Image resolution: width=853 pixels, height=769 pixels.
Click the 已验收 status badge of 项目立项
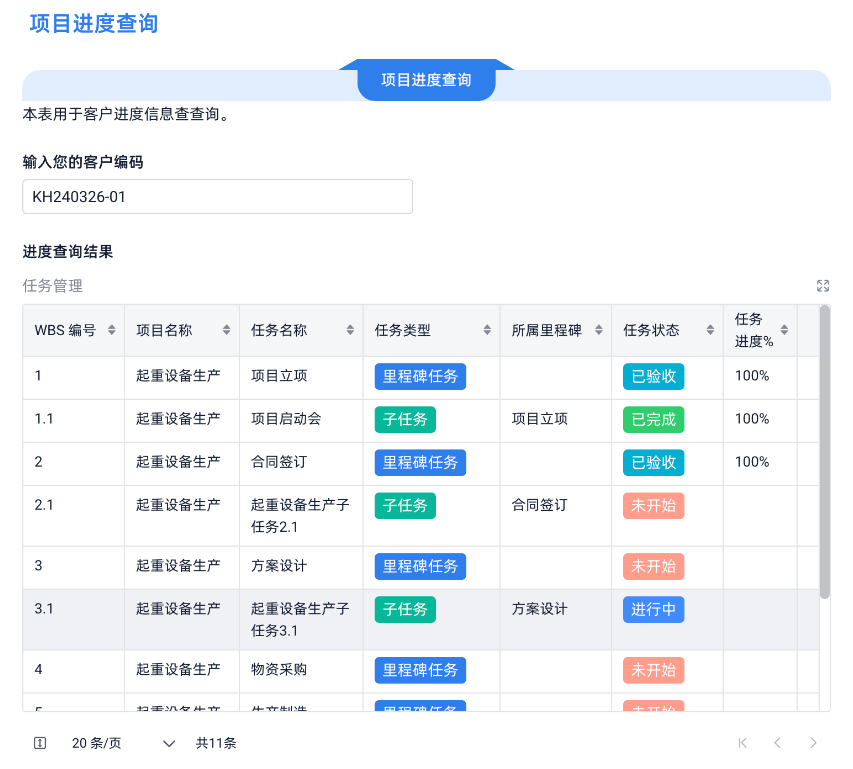(652, 377)
